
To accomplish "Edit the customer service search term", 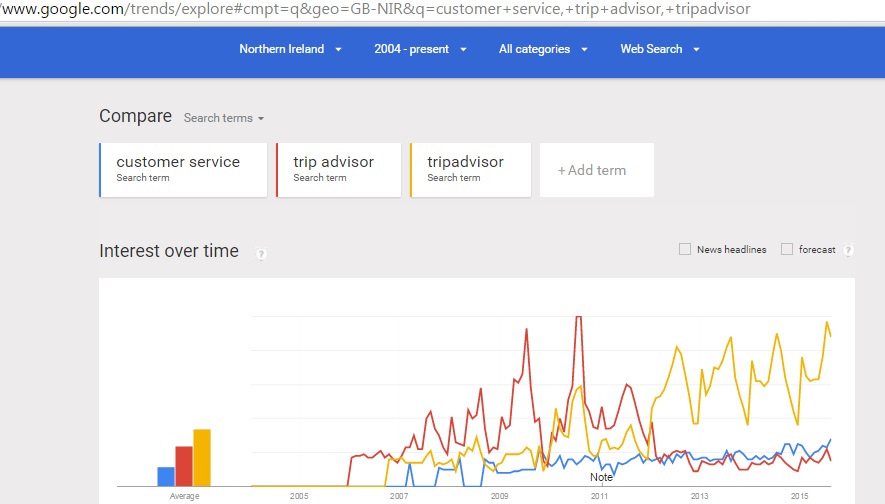I will 183,170.
